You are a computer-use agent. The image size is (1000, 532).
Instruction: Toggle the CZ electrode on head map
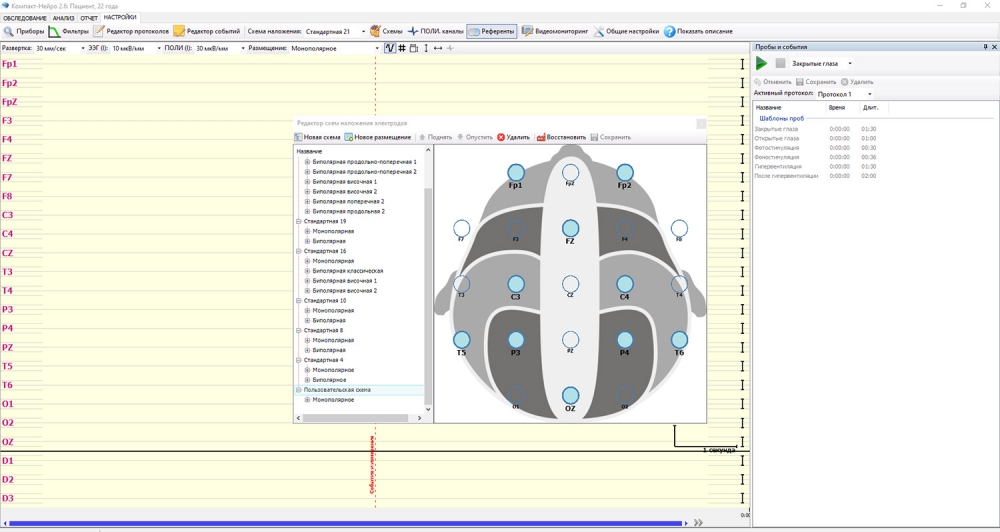(570, 285)
